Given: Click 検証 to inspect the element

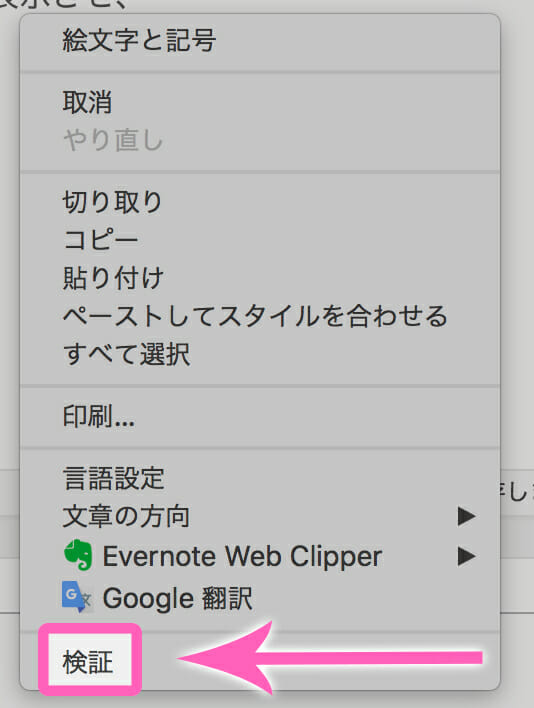Looking at the screenshot, I should point(88,662).
